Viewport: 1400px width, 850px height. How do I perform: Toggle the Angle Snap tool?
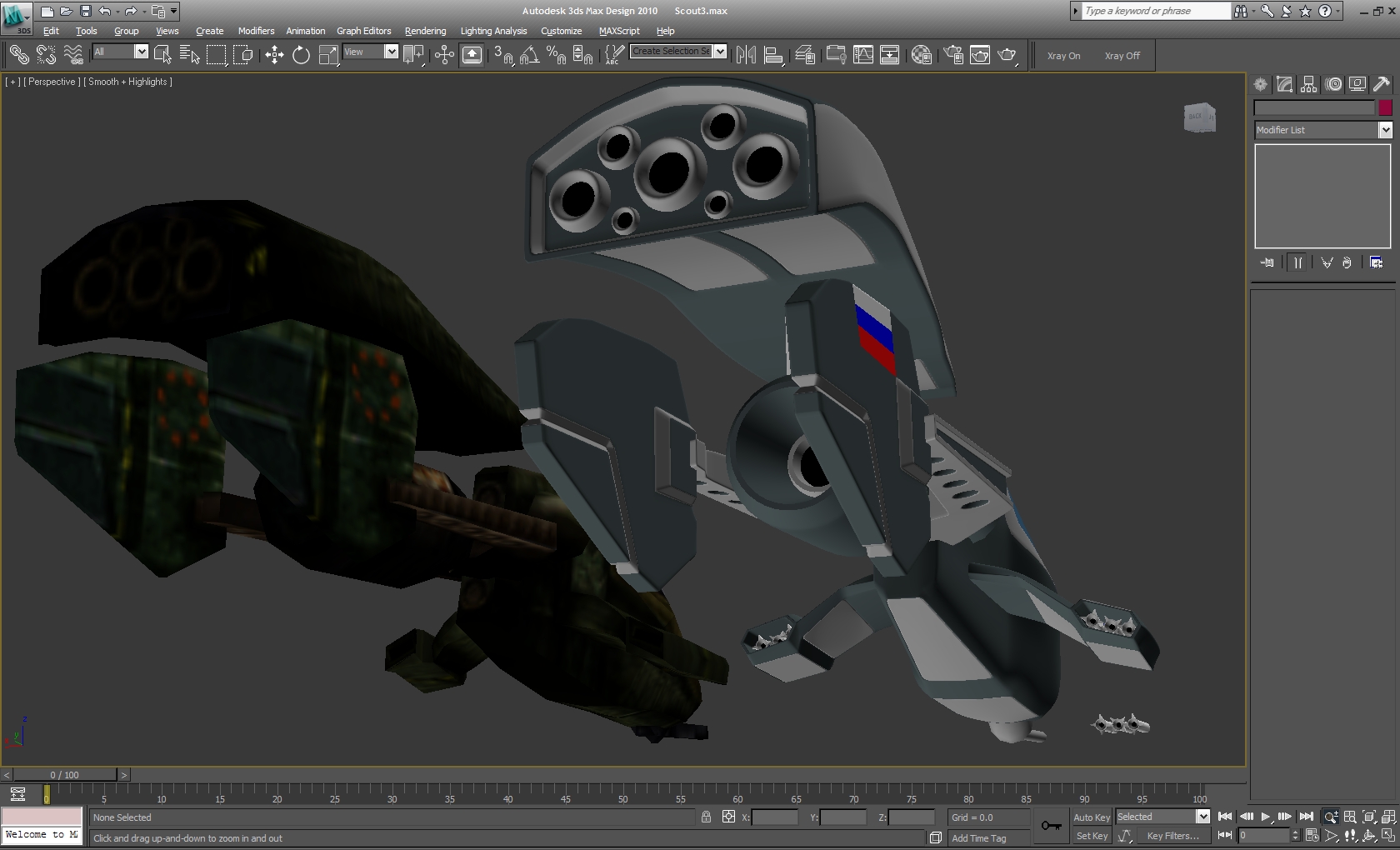point(529,55)
